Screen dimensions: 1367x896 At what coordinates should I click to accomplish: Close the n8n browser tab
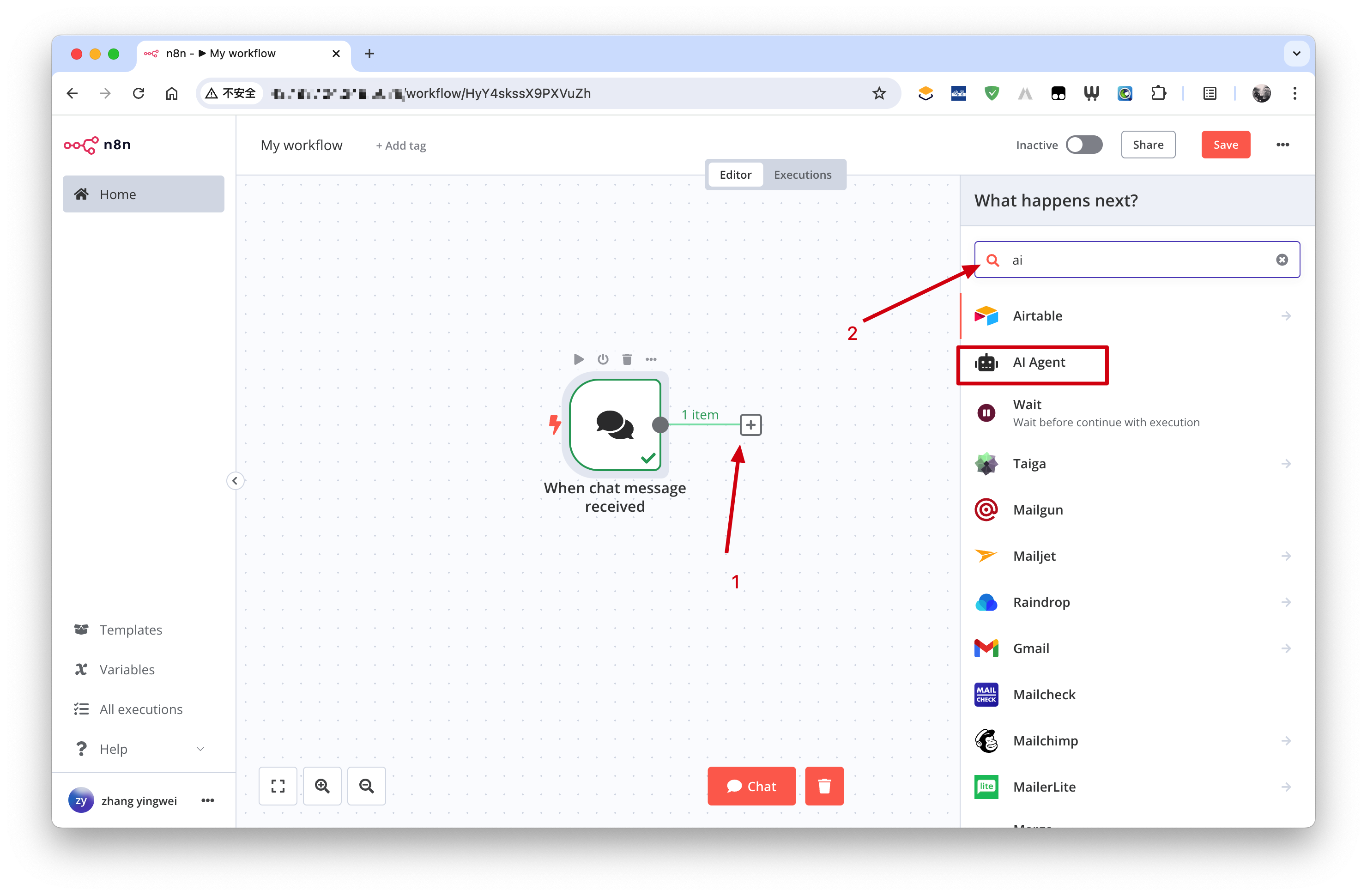[x=336, y=54]
